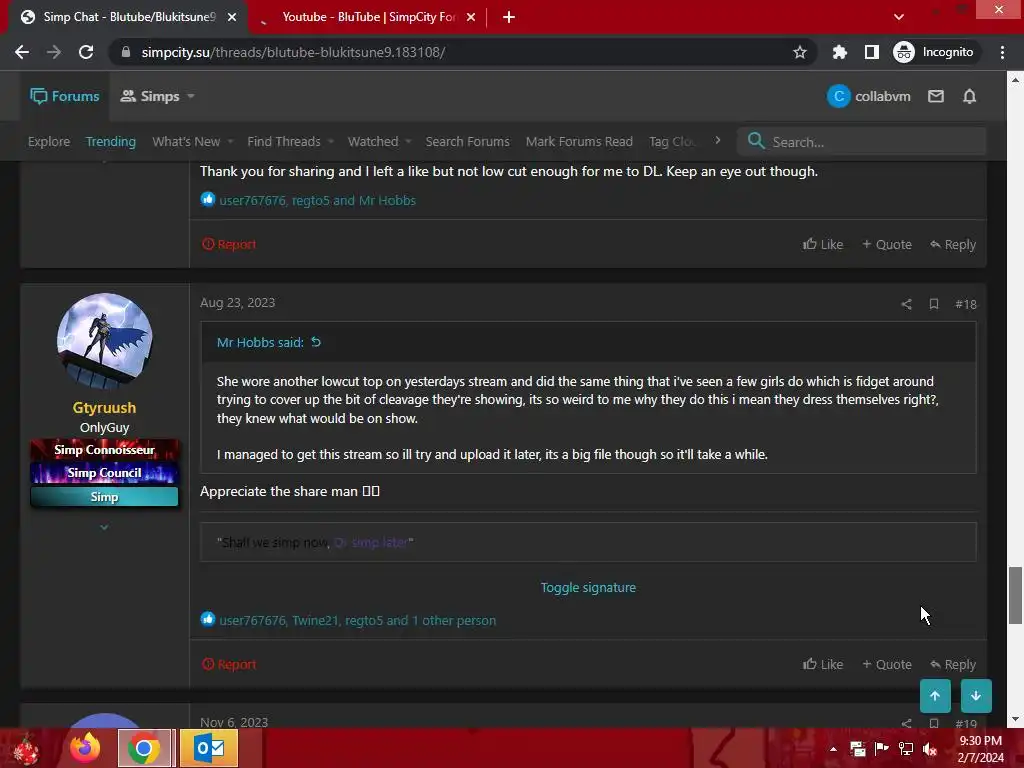Image resolution: width=1024 pixels, height=768 pixels.
Task: Open What's New
Action: pos(186,141)
